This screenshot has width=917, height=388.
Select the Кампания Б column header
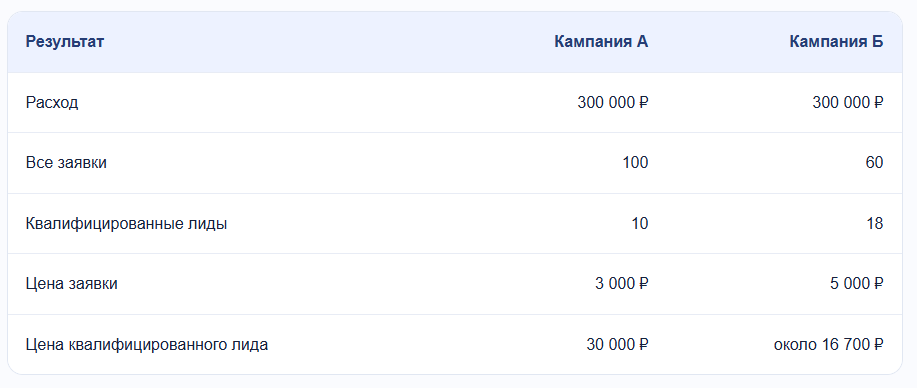coord(836,42)
